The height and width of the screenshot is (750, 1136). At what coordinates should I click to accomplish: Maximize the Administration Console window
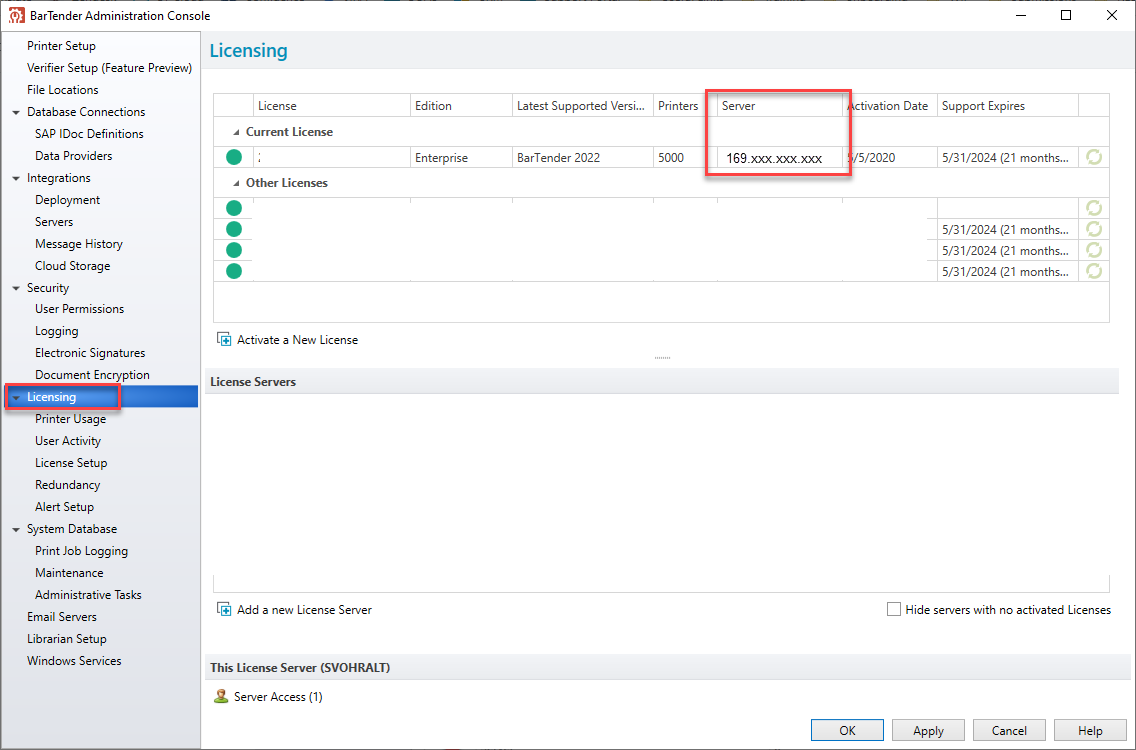pyautogui.click(x=1066, y=15)
